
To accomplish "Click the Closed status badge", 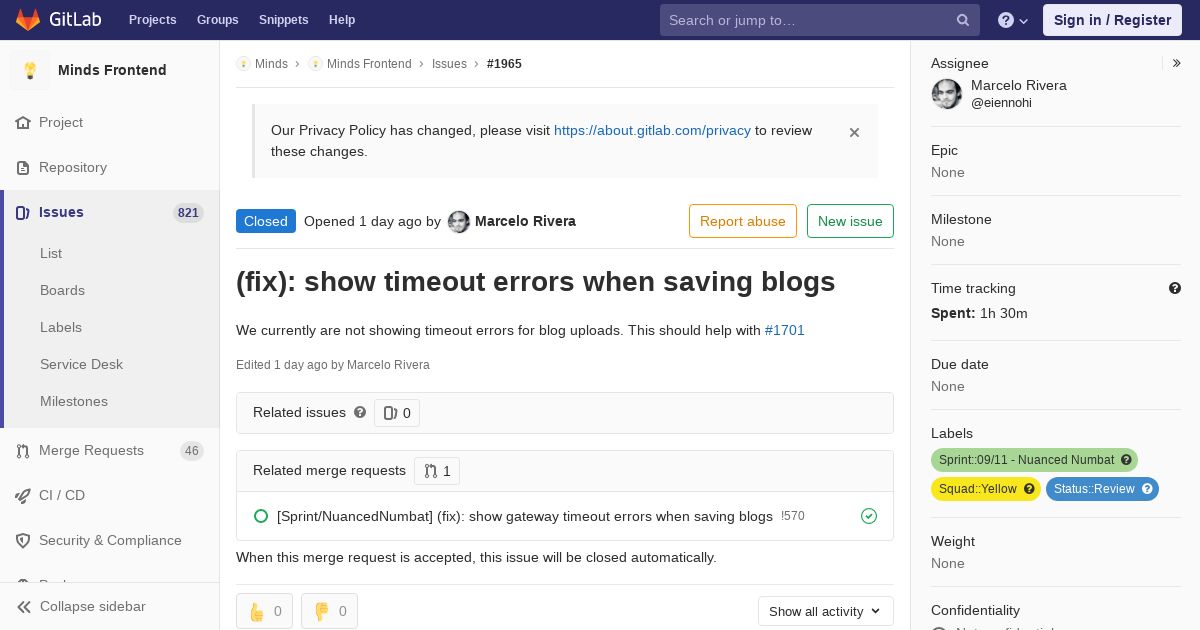I will point(266,221).
